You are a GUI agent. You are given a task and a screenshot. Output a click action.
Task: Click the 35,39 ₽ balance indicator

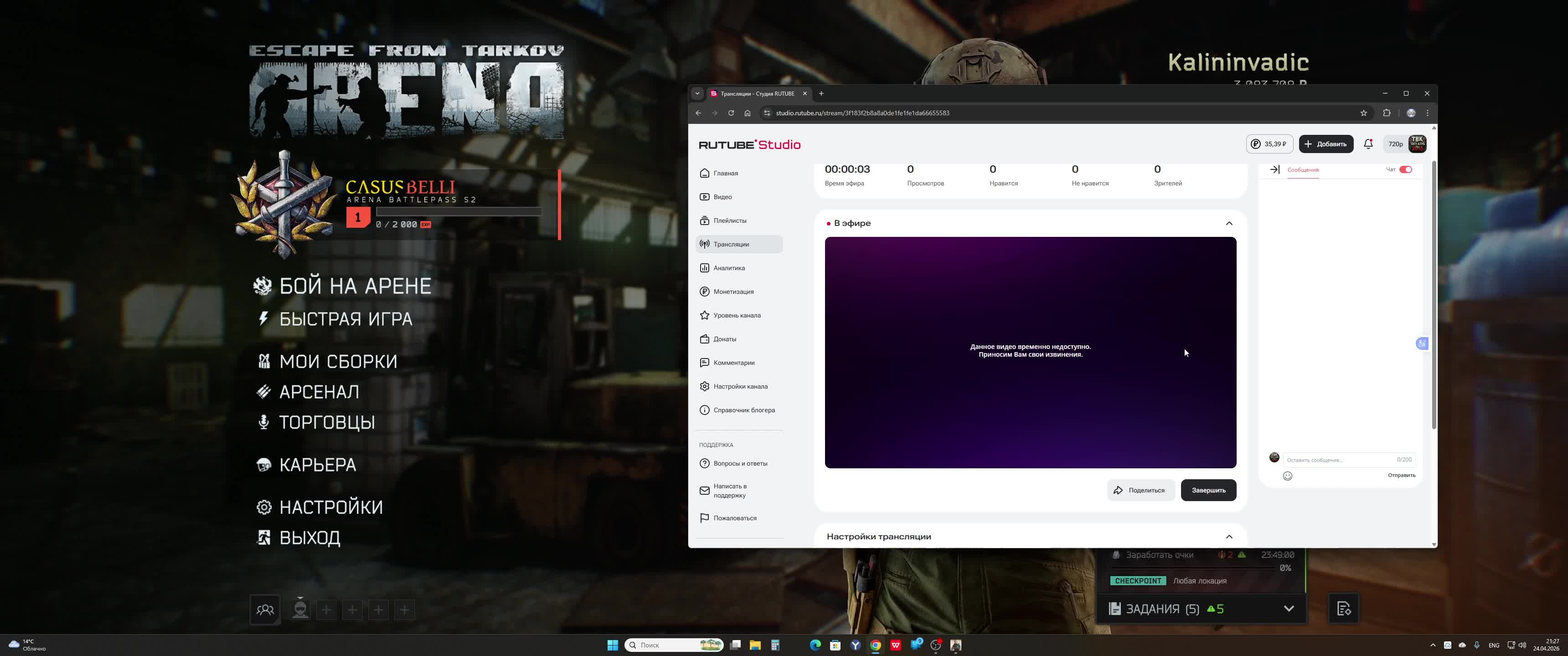tap(1269, 144)
